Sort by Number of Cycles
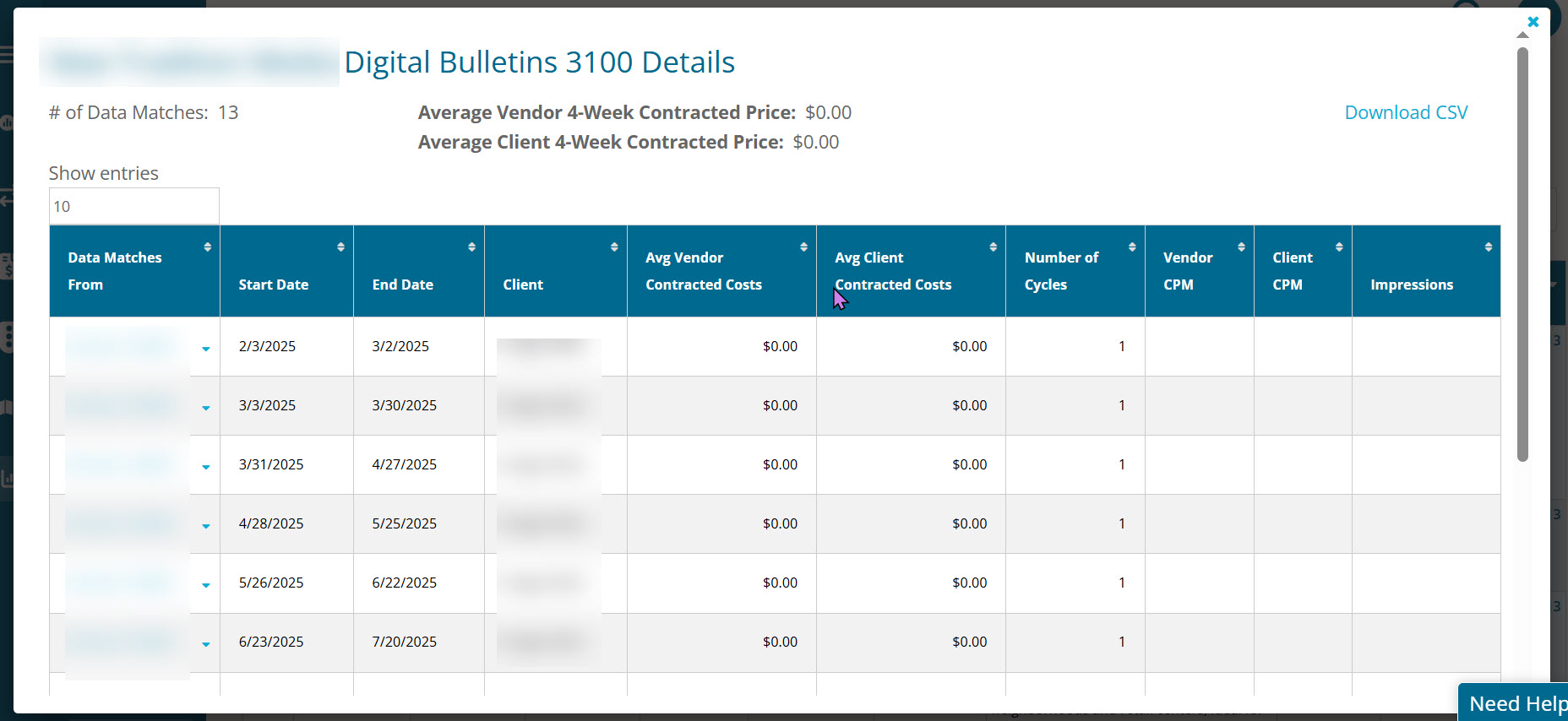This screenshot has width=1568, height=721. (1075, 271)
